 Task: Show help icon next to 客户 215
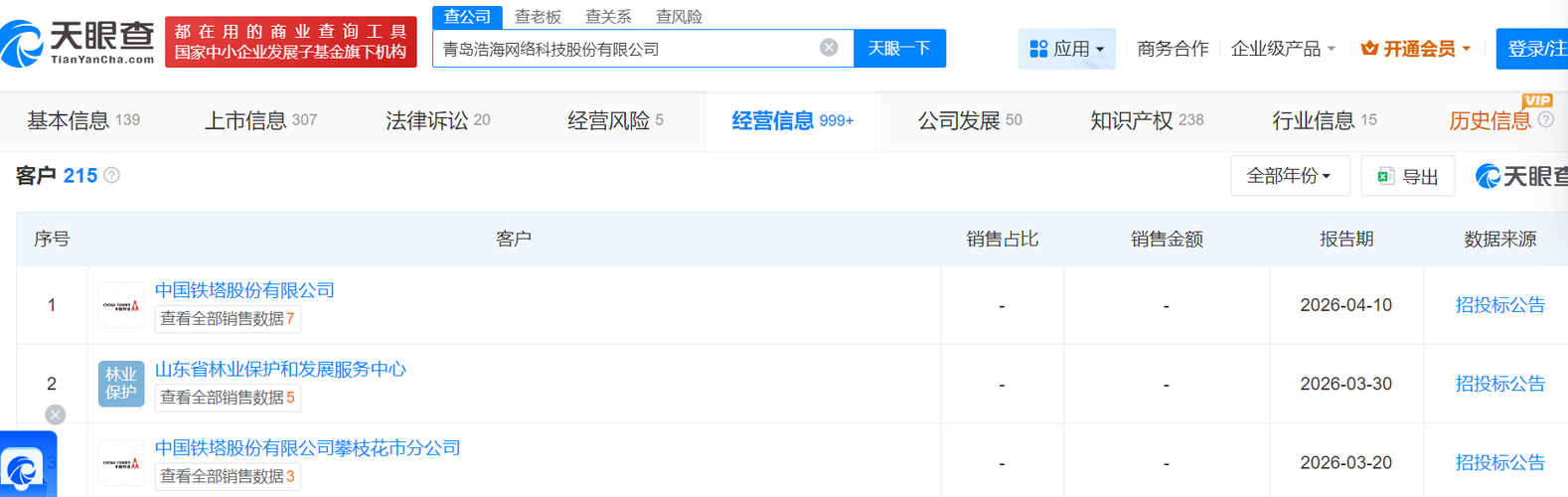pyautogui.click(x=112, y=176)
